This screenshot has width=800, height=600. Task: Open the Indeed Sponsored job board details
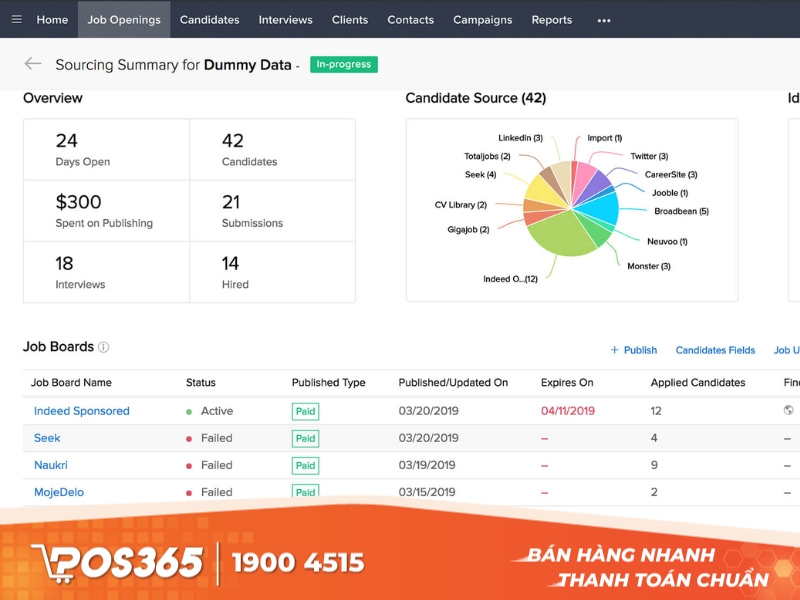(81, 411)
